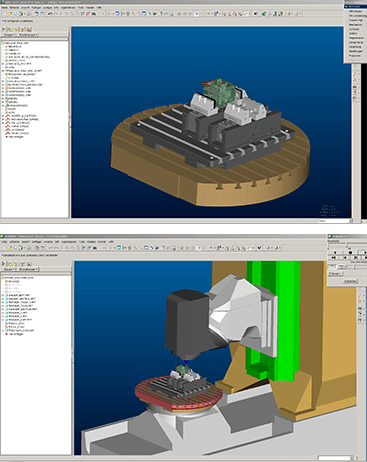The height and width of the screenshot is (462, 367).
Task: Click the Erfassen button in the animation dialog
Action: click(x=335, y=273)
